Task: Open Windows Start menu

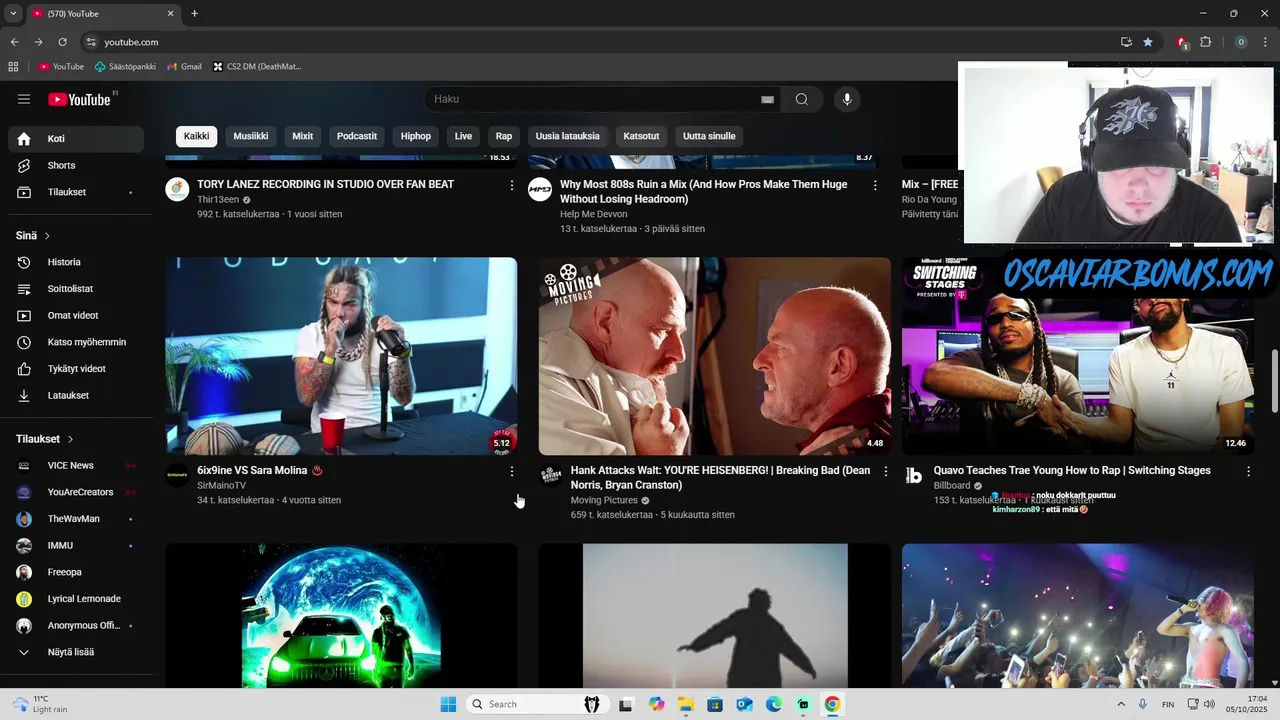Action: tap(448, 704)
